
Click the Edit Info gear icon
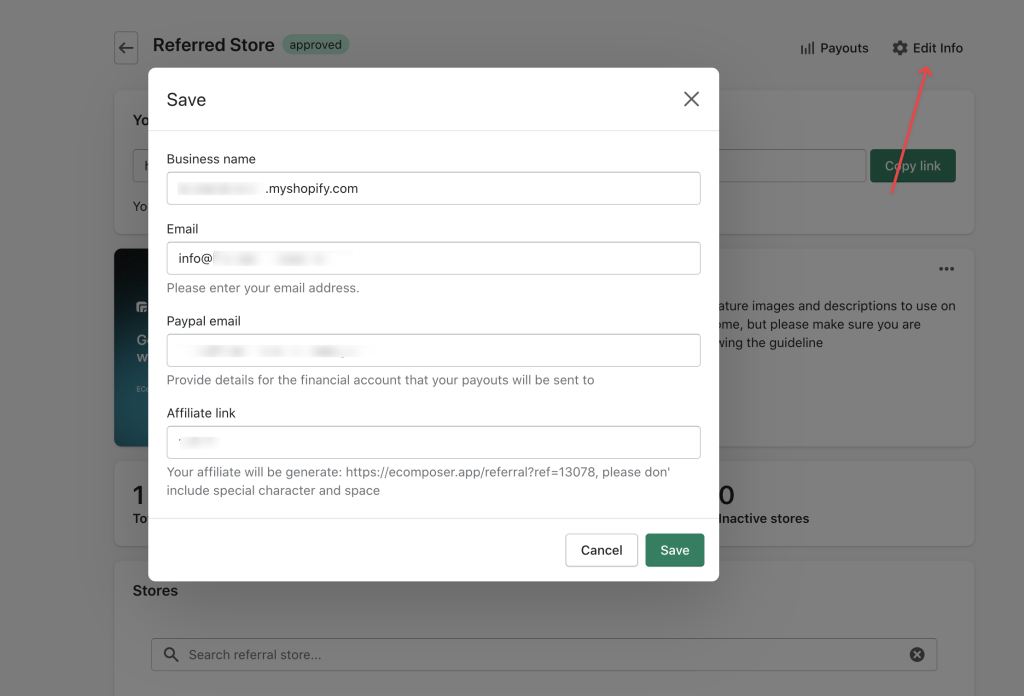[x=900, y=48]
